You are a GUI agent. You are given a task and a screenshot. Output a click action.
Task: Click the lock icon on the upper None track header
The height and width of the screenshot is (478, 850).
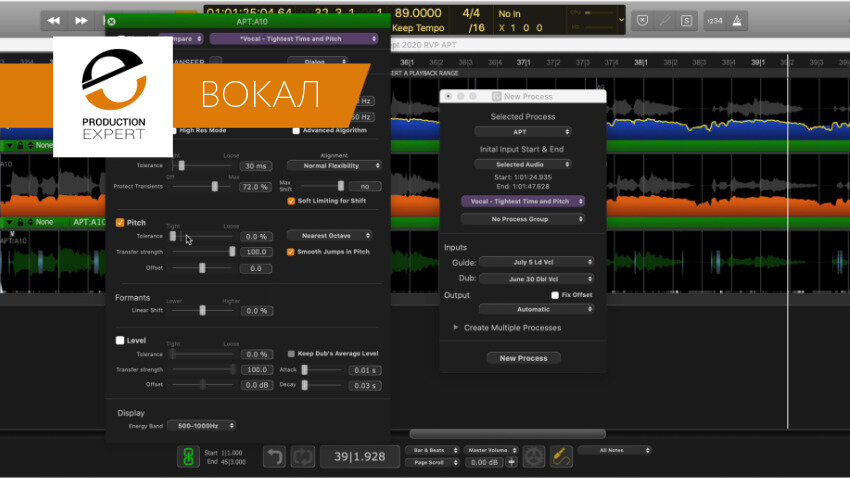20,145
